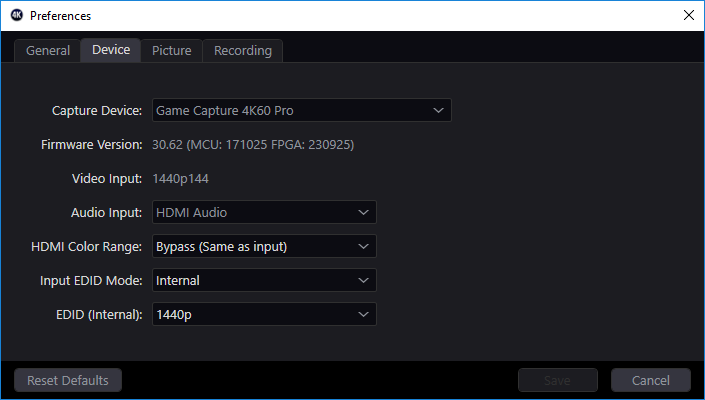Click the Audio Input label
705x400 pixels.
107,213
